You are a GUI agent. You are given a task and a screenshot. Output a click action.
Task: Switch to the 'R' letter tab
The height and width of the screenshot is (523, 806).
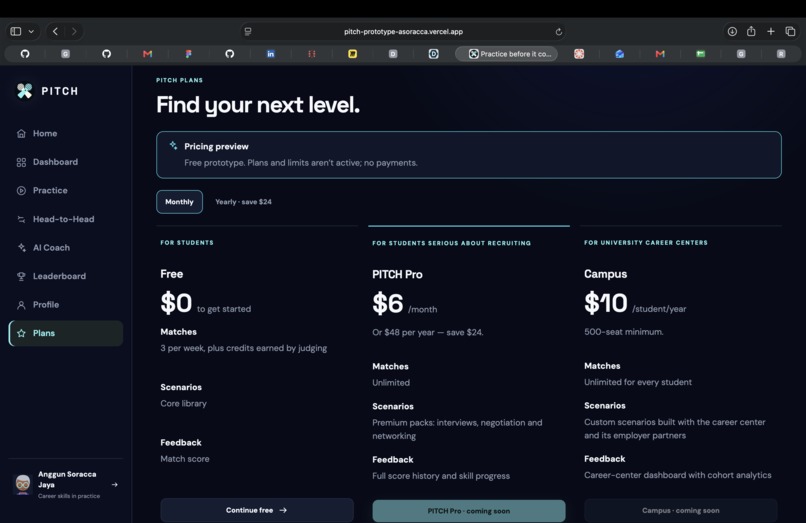pos(781,53)
